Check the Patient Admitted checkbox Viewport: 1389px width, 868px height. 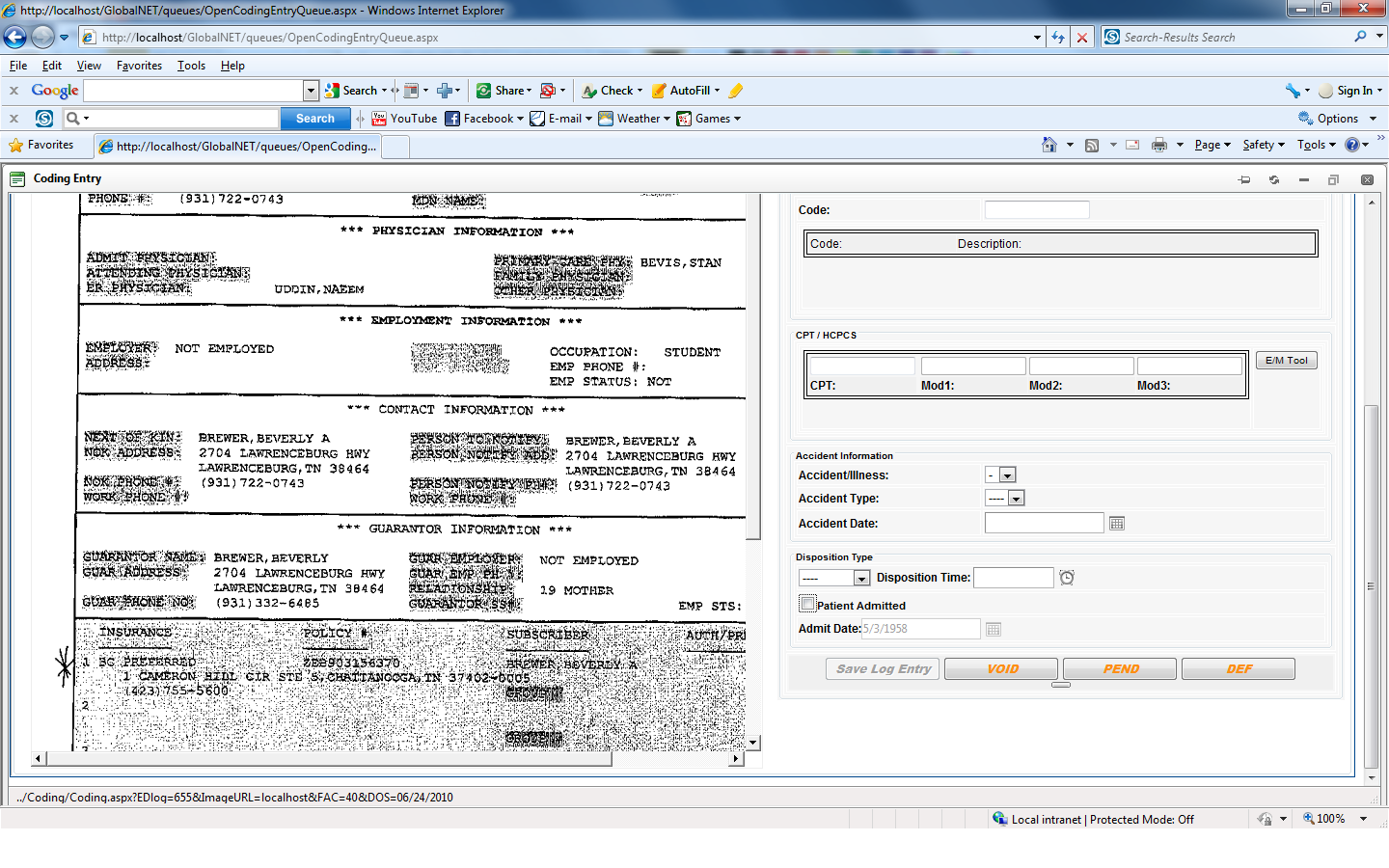(x=807, y=604)
